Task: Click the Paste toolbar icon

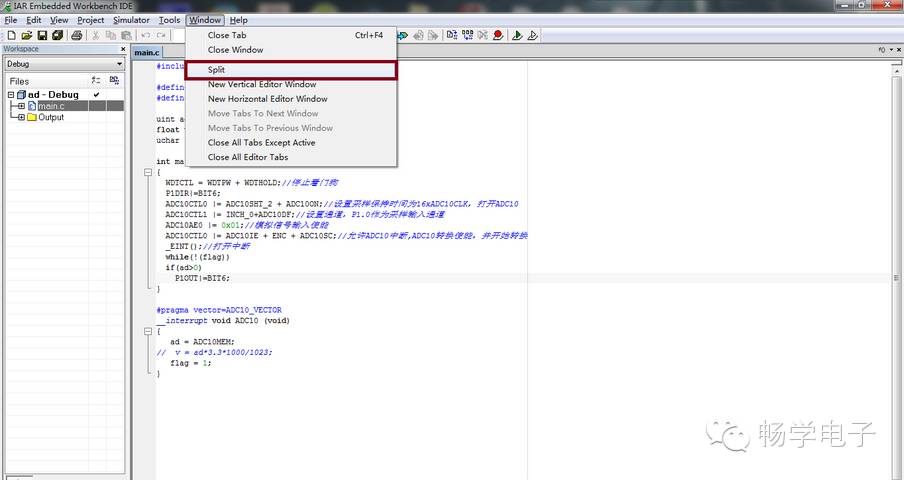Action: coord(126,35)
